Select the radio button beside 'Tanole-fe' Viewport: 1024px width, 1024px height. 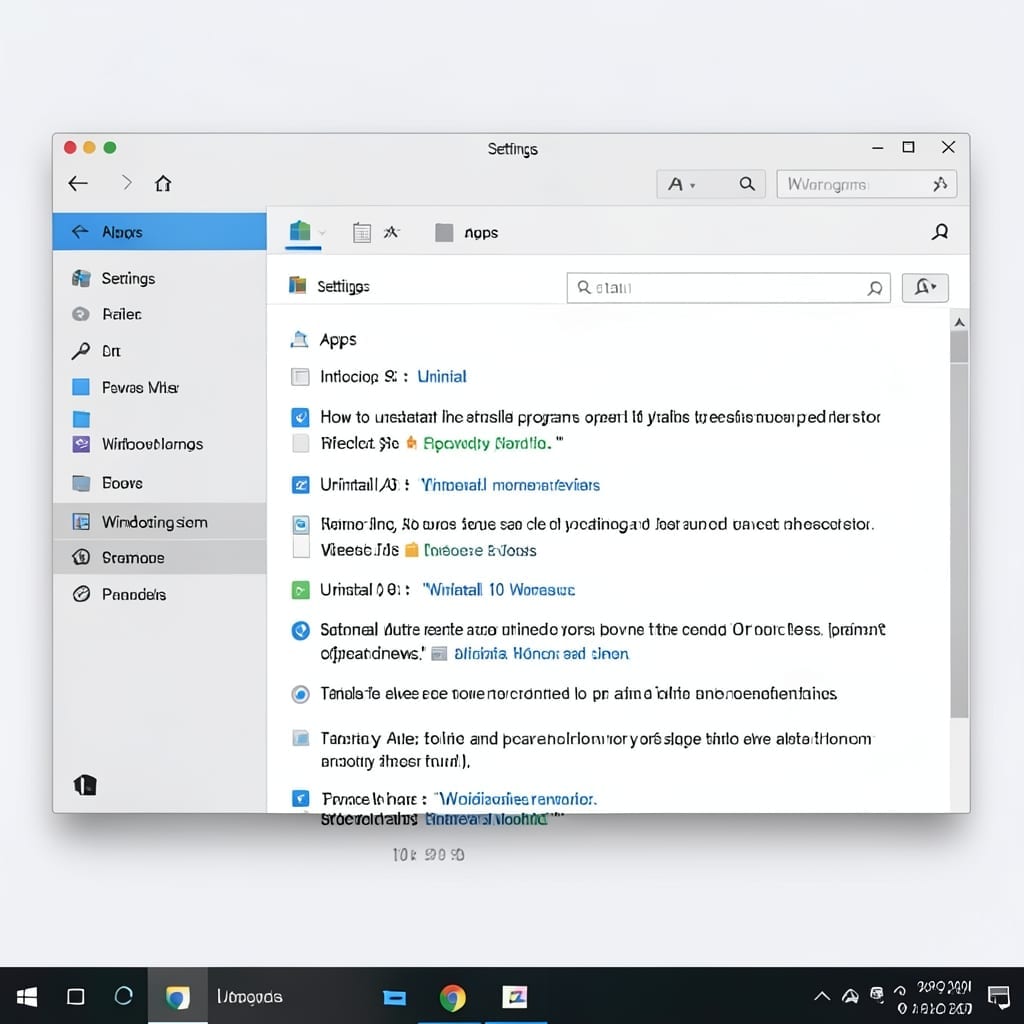tap(300, 694)
